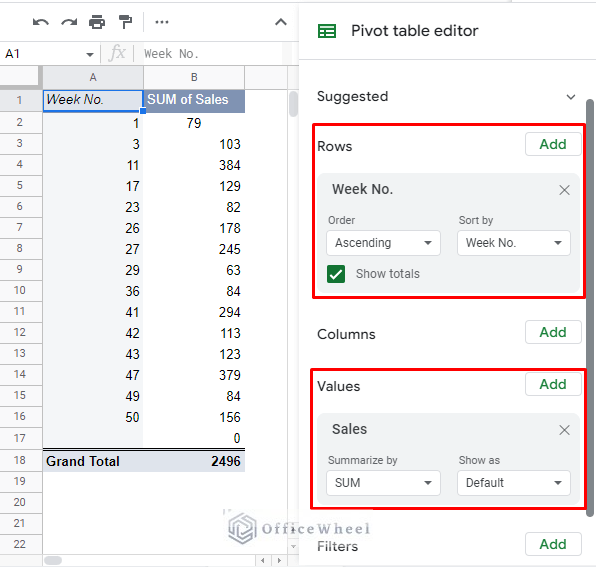Select row header 22
The image size is (596, 567).
(x=20, y=544)
